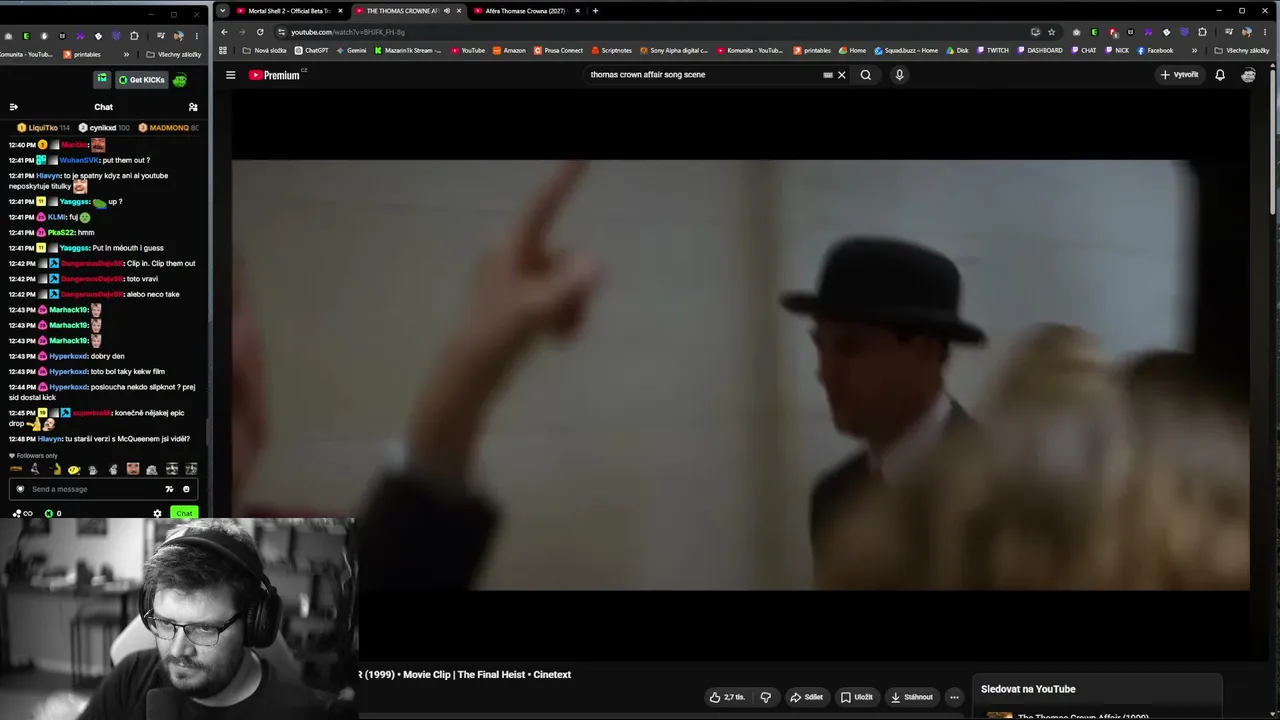
Task: Open the Scriptnotes bookmark
Action: click(x=612, y=50)
